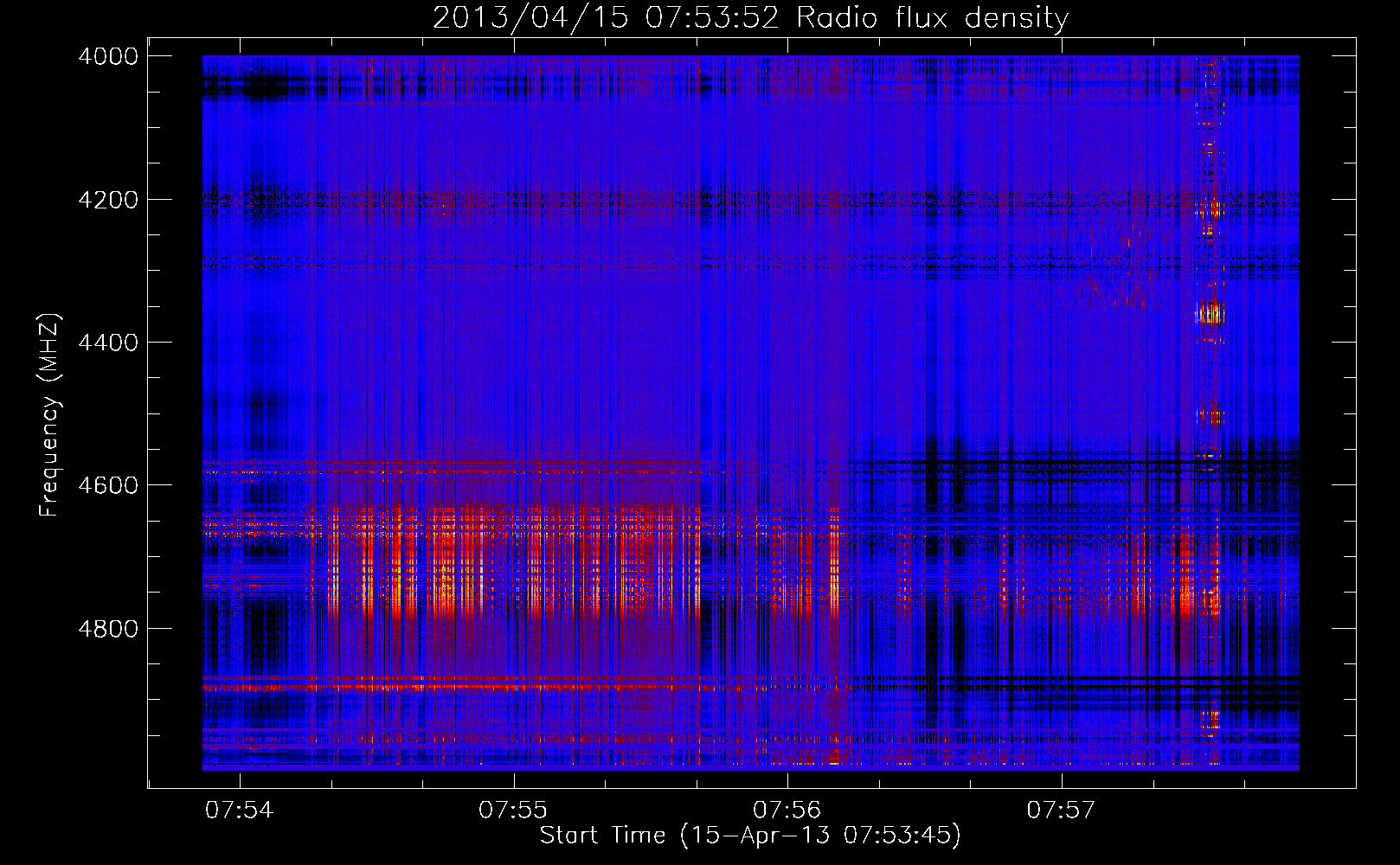This screenshot has height=865, width=1400.
Task: Click the "Frequency (MHZ)" y-axis label
Action: click(50, 415)
